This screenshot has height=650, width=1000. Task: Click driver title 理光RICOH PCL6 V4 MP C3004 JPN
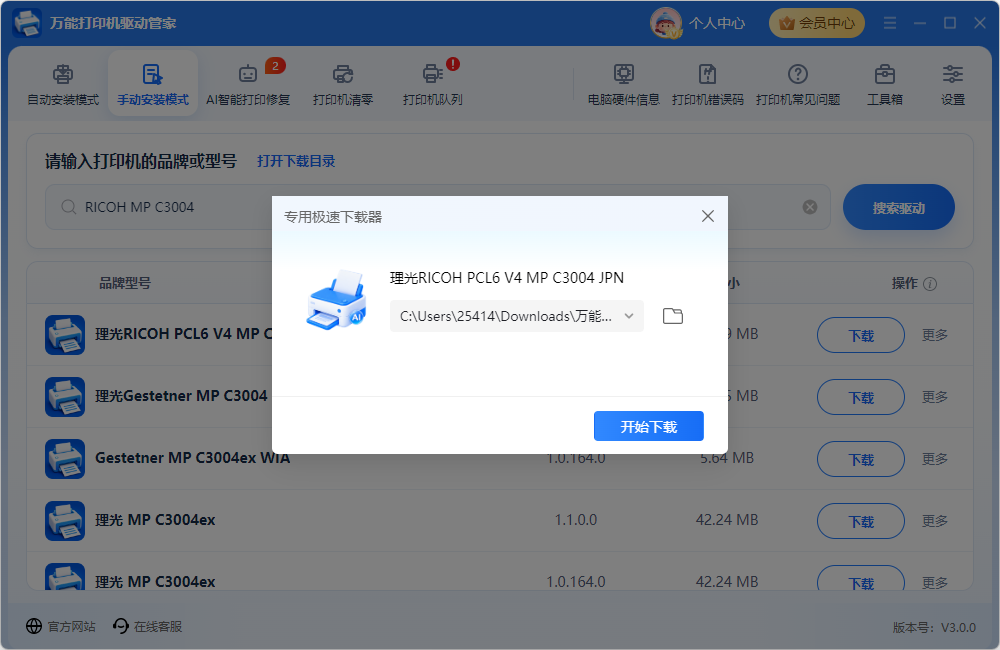tap(506, 277)
